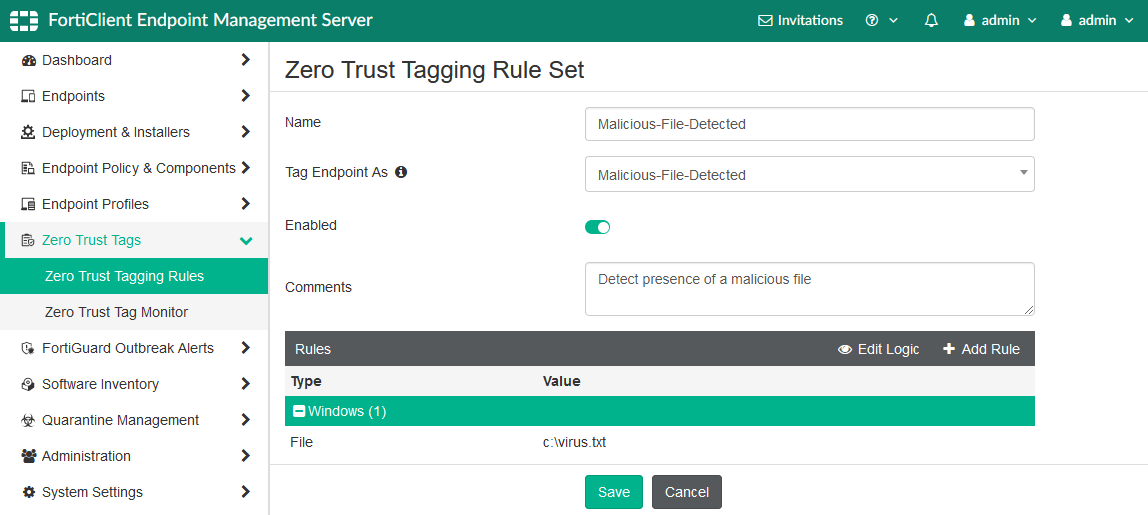Open Zero Trust Tag Monitor page

116,312
